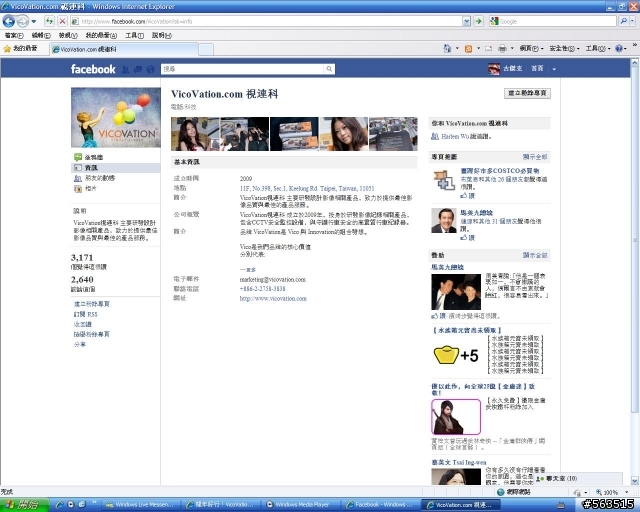Expand the address bar history dropdown
The height and width of the screenshot is (512, 640).
point(467,21)
